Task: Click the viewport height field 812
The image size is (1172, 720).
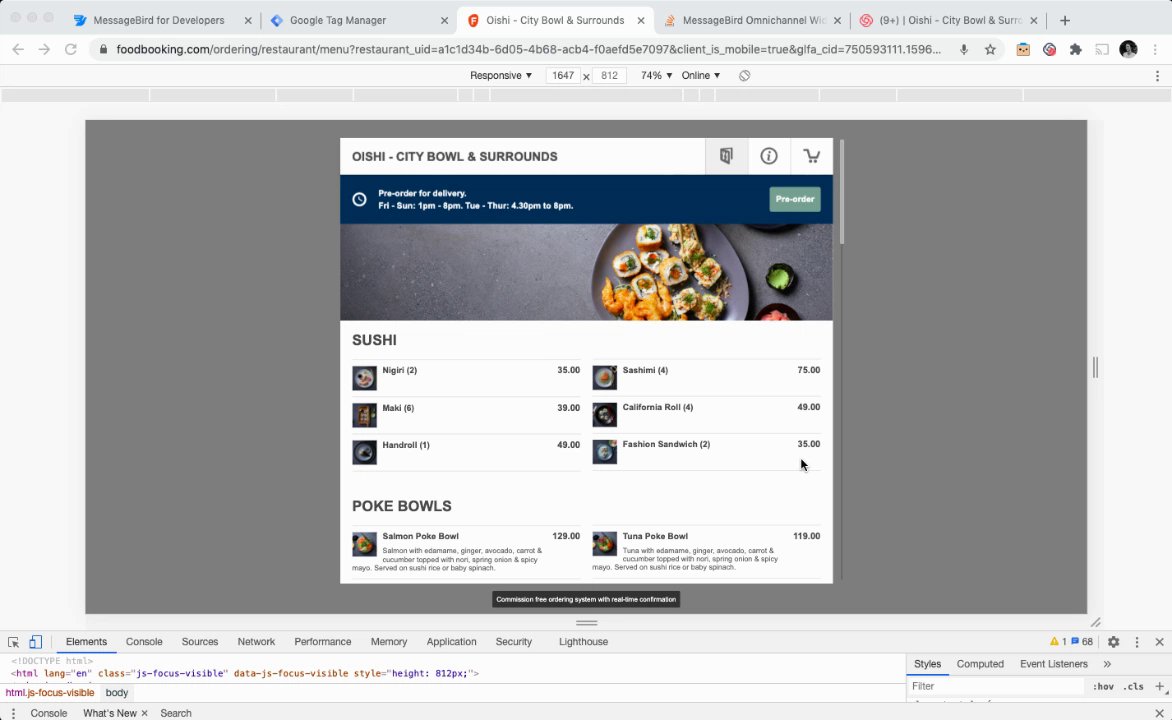Action: point(609,76)
